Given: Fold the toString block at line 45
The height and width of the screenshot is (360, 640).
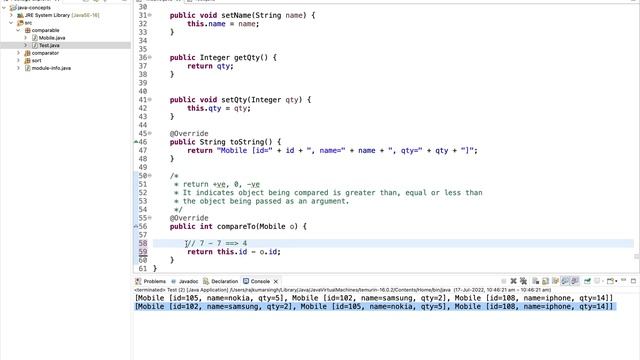Looking at the screenshot, I should point(150,133).
